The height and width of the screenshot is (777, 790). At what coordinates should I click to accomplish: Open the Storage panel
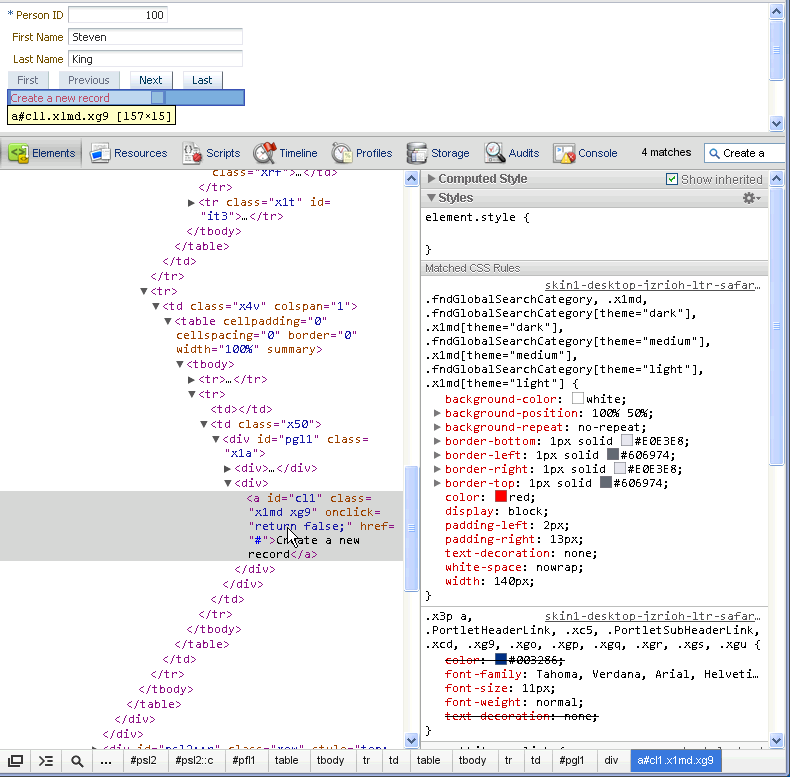(x=438, y=153)
